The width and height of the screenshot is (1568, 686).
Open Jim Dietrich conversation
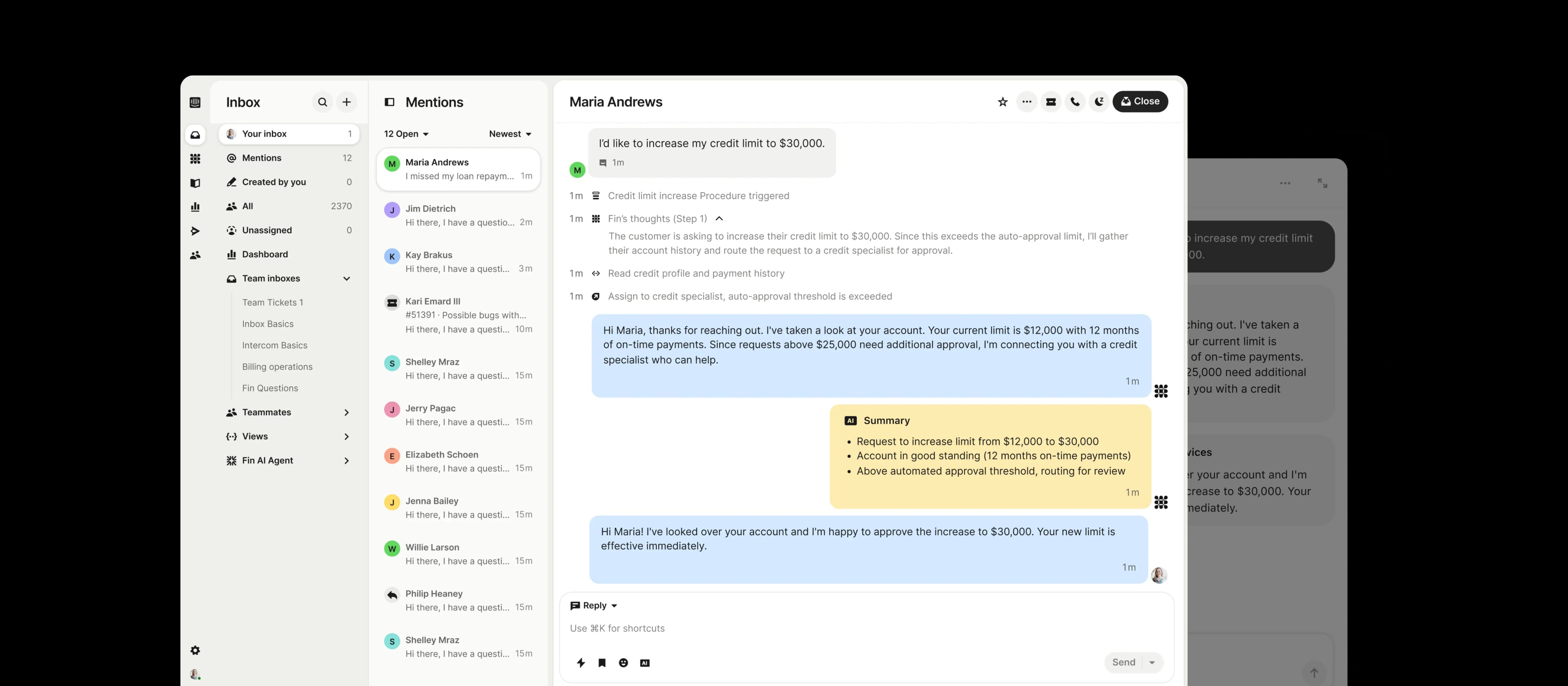(458, 216)
